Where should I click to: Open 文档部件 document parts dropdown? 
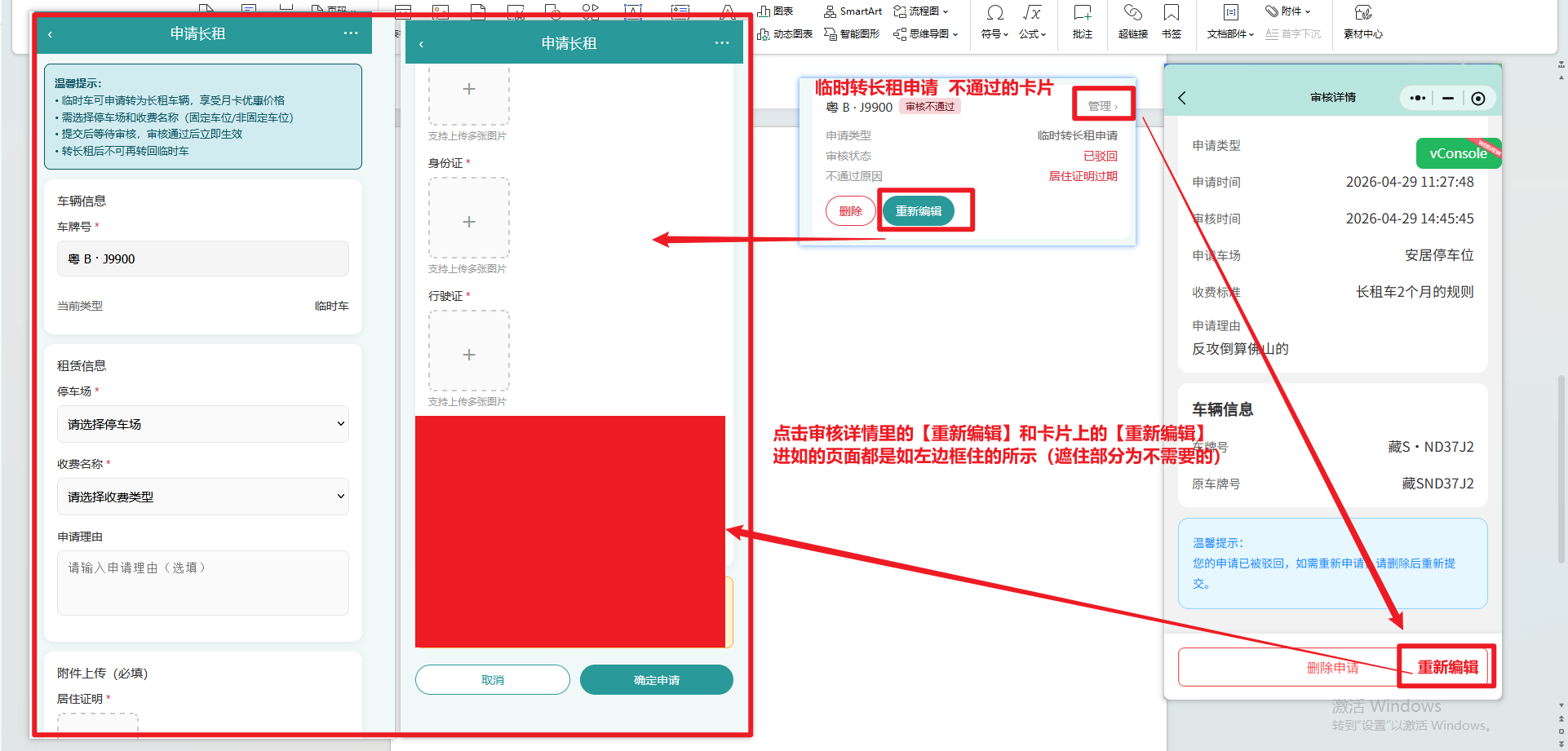(x=1230, y=22)
